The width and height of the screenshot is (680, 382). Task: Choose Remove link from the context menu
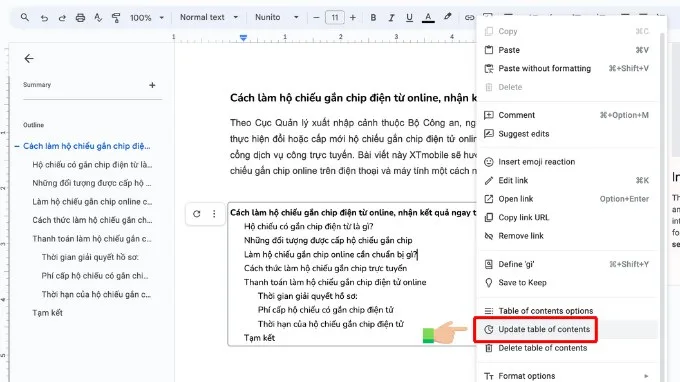(567, 236)
